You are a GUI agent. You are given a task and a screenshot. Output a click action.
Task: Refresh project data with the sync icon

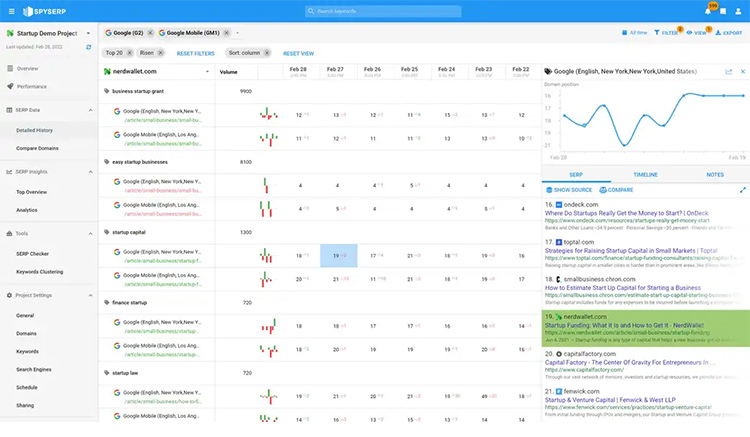click(x=89, y=47)
